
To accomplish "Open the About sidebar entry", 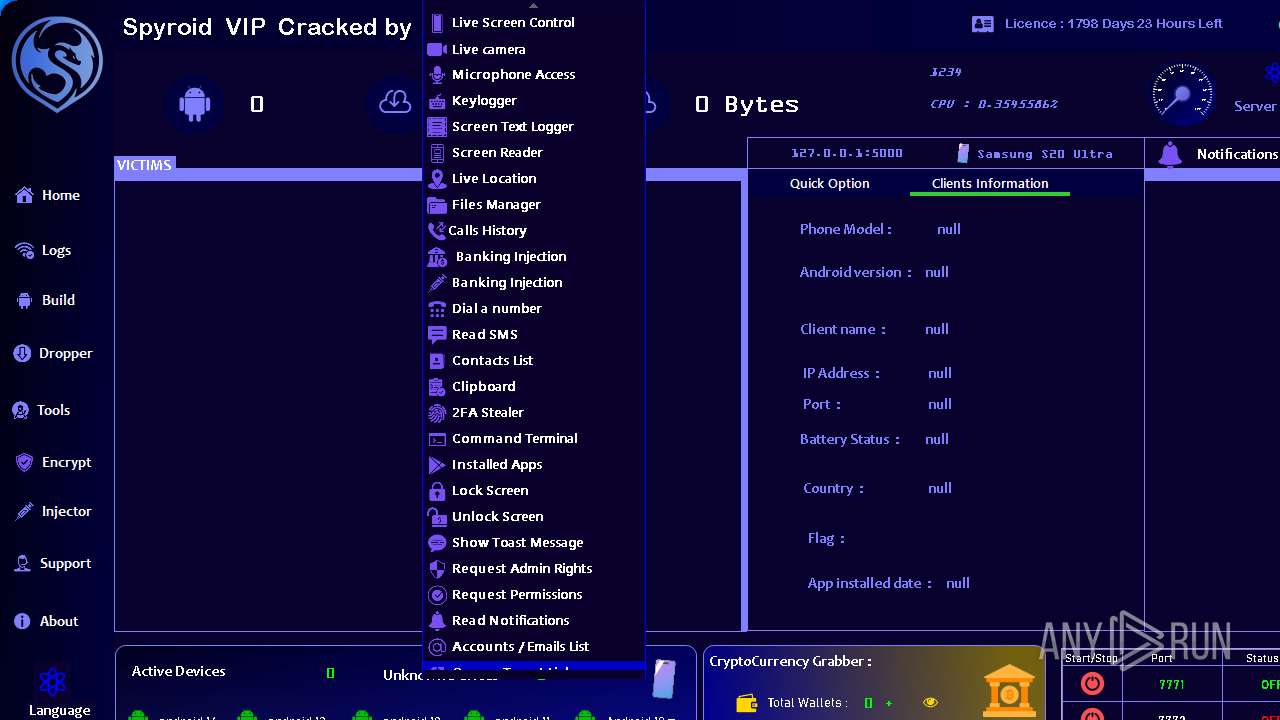I will pos(47,621).
